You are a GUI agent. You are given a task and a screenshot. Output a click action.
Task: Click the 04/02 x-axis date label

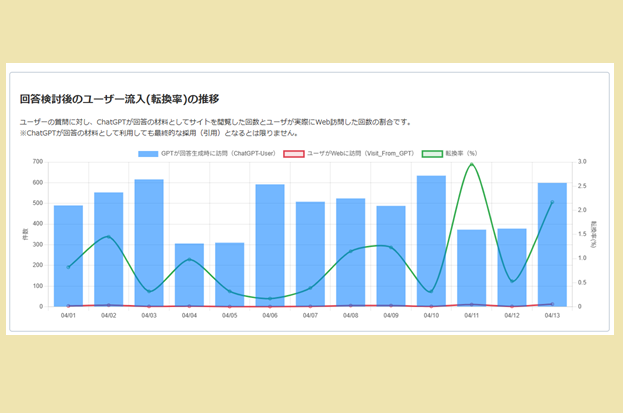point(108,316)
